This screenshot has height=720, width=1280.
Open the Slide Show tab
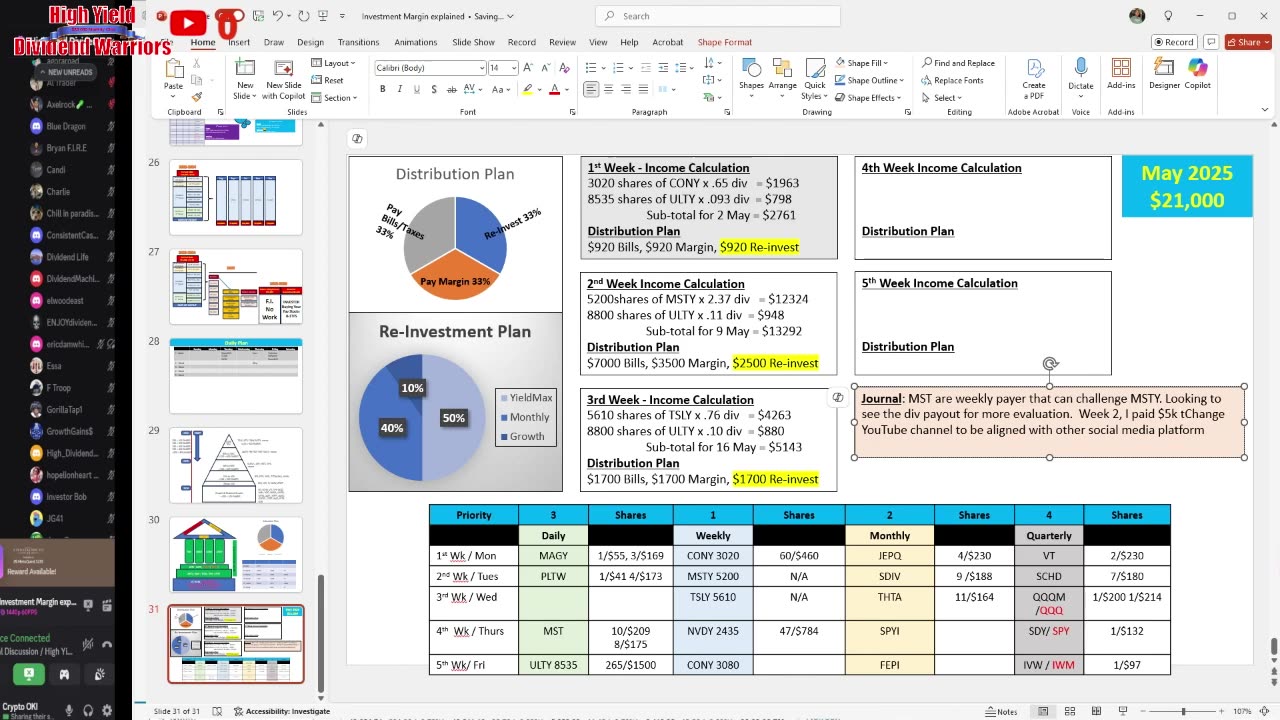(473, 42)
